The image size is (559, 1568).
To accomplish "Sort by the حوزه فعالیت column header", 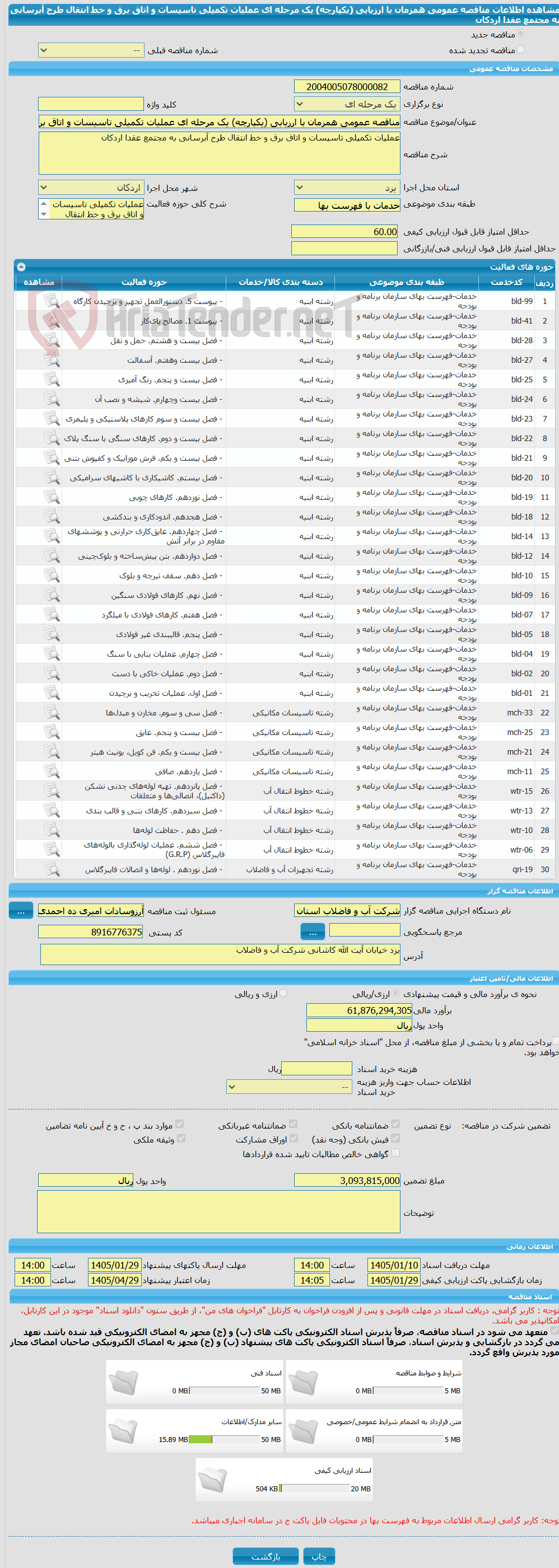I will click(x=145, y=282).
